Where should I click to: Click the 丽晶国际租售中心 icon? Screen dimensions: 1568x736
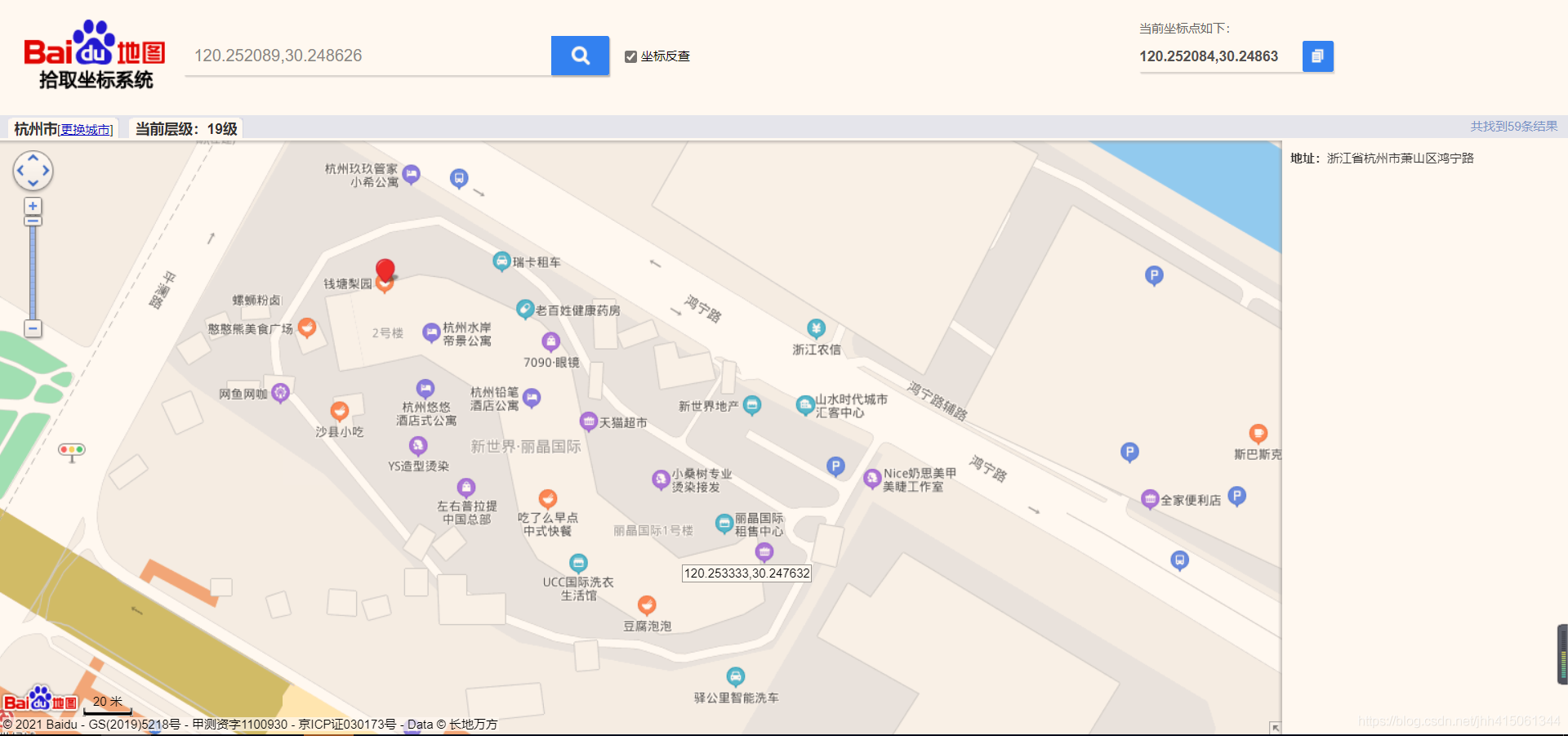pos(724,524)
